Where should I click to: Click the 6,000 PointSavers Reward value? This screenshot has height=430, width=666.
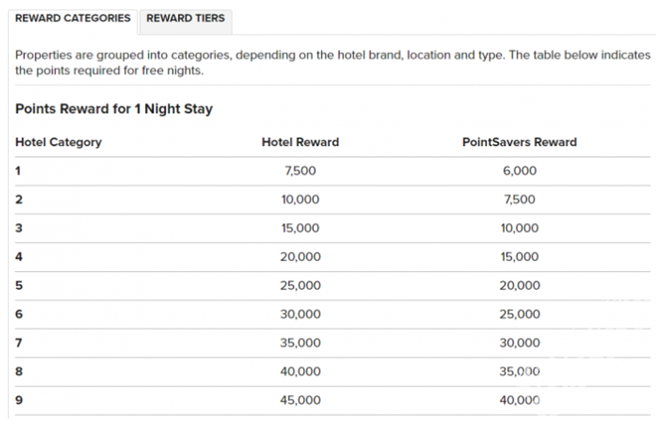(x=519, y=171)
